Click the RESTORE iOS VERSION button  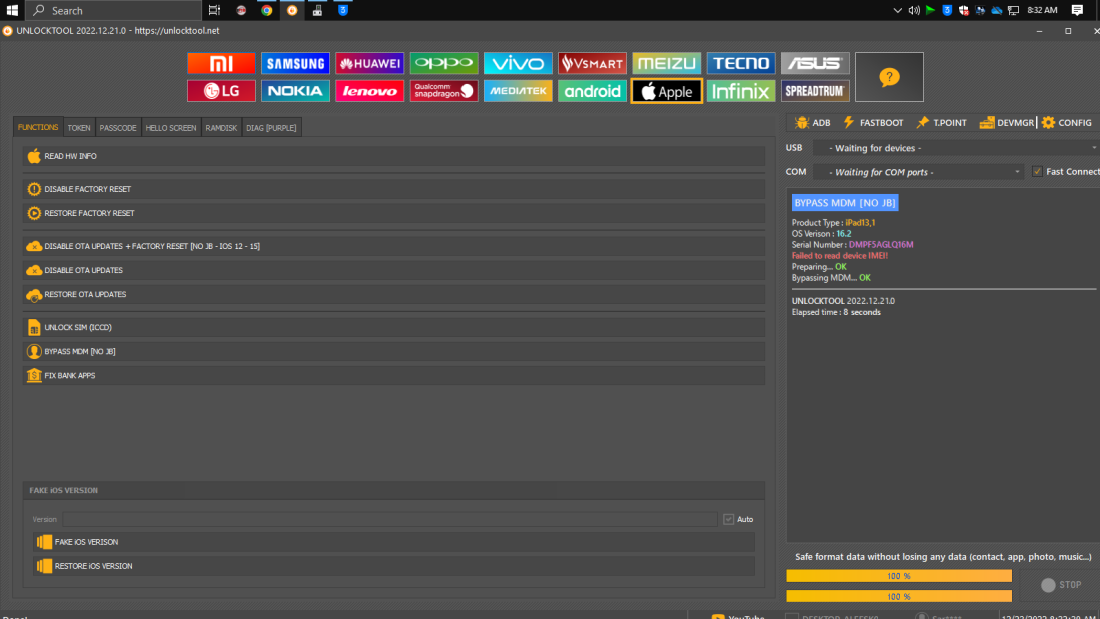pyautogui.click(x=394, y=566)
